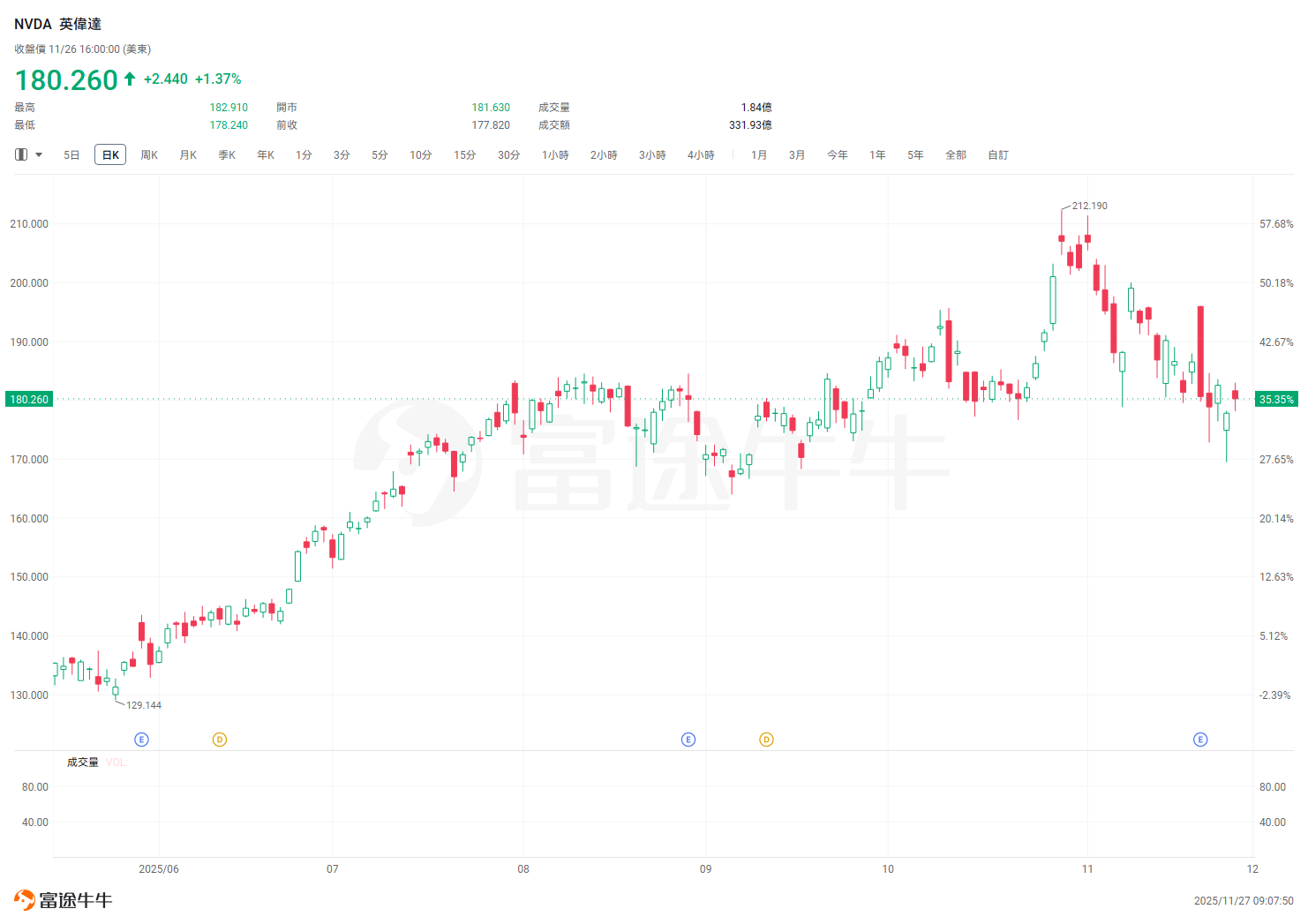
Task: Click the green up arrow beside the price
Action: coord(130,79)
